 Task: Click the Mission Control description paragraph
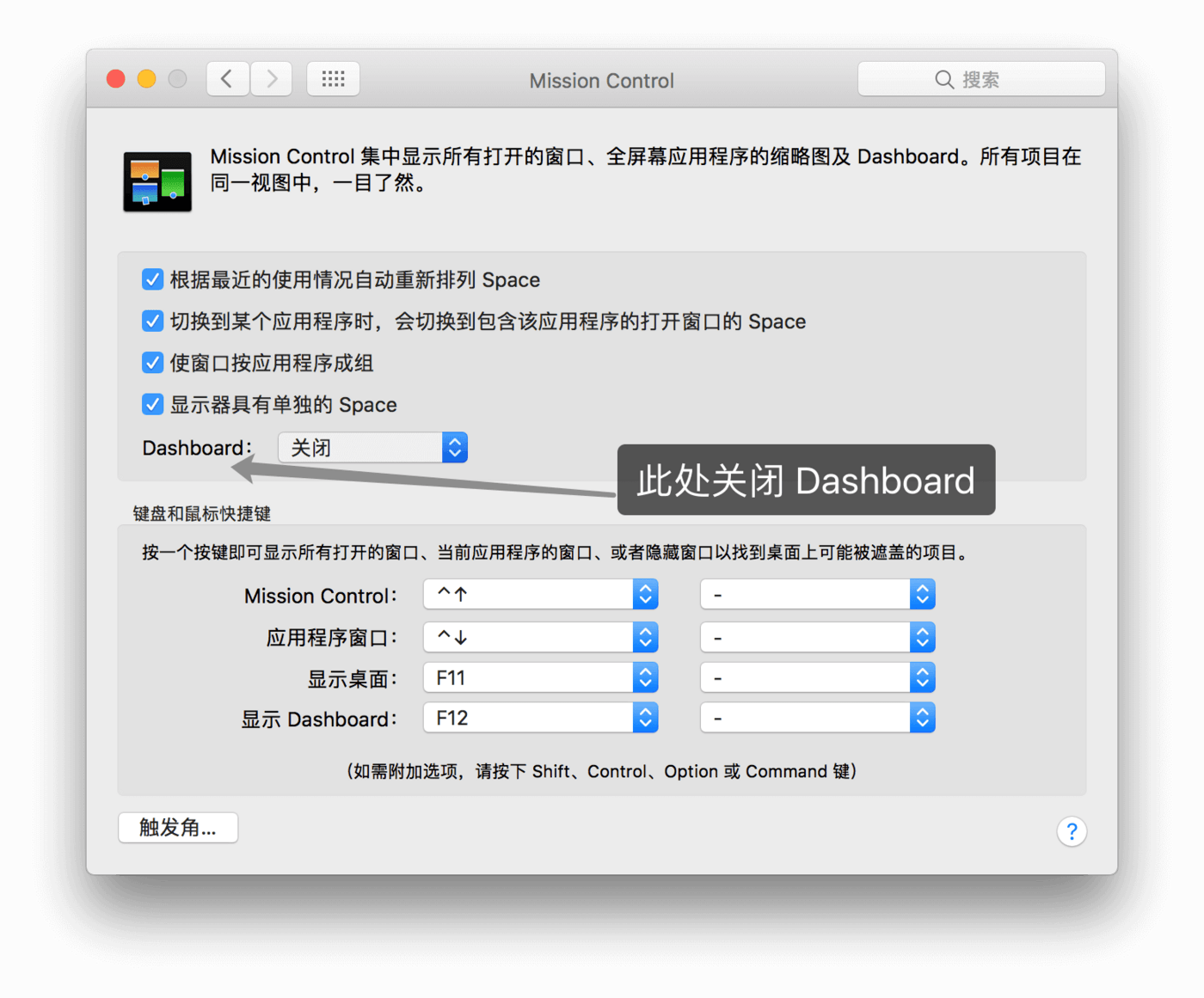pyautogui.click(x=645, y=169)
